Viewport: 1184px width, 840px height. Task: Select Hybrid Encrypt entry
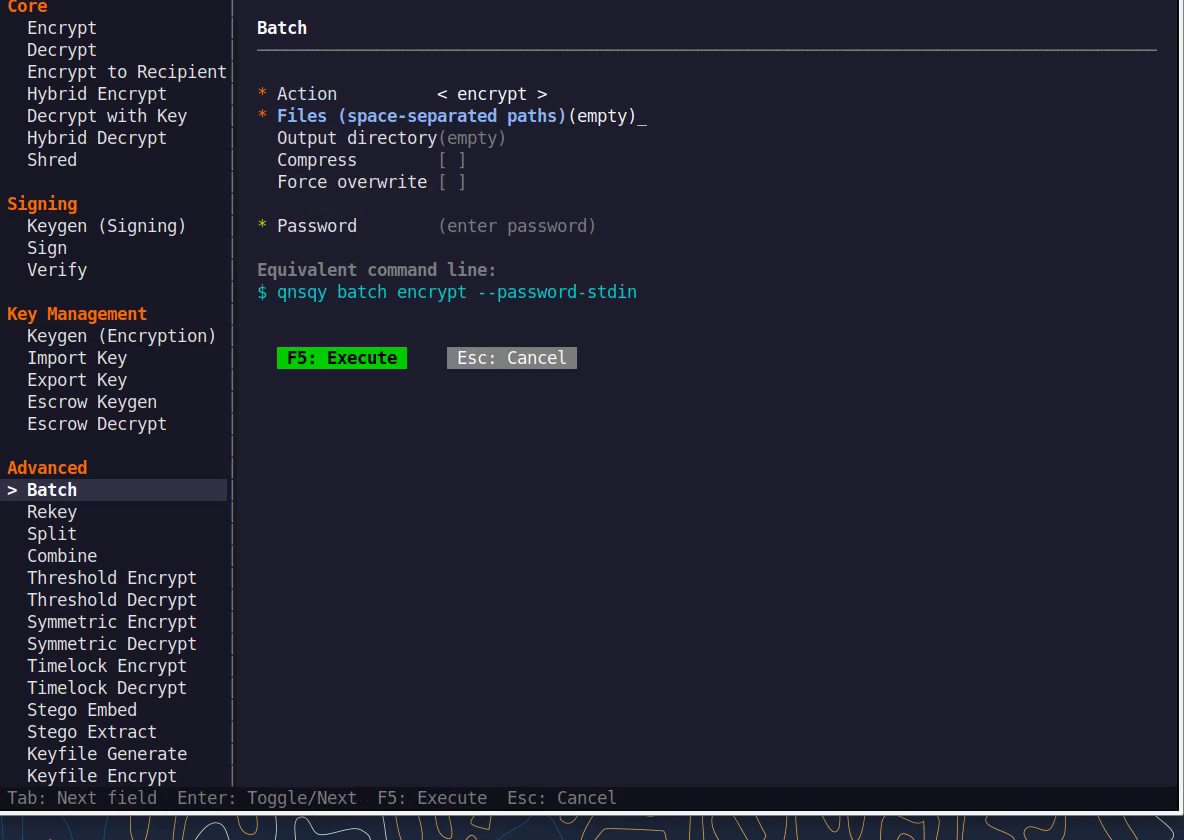click(97, 94)
